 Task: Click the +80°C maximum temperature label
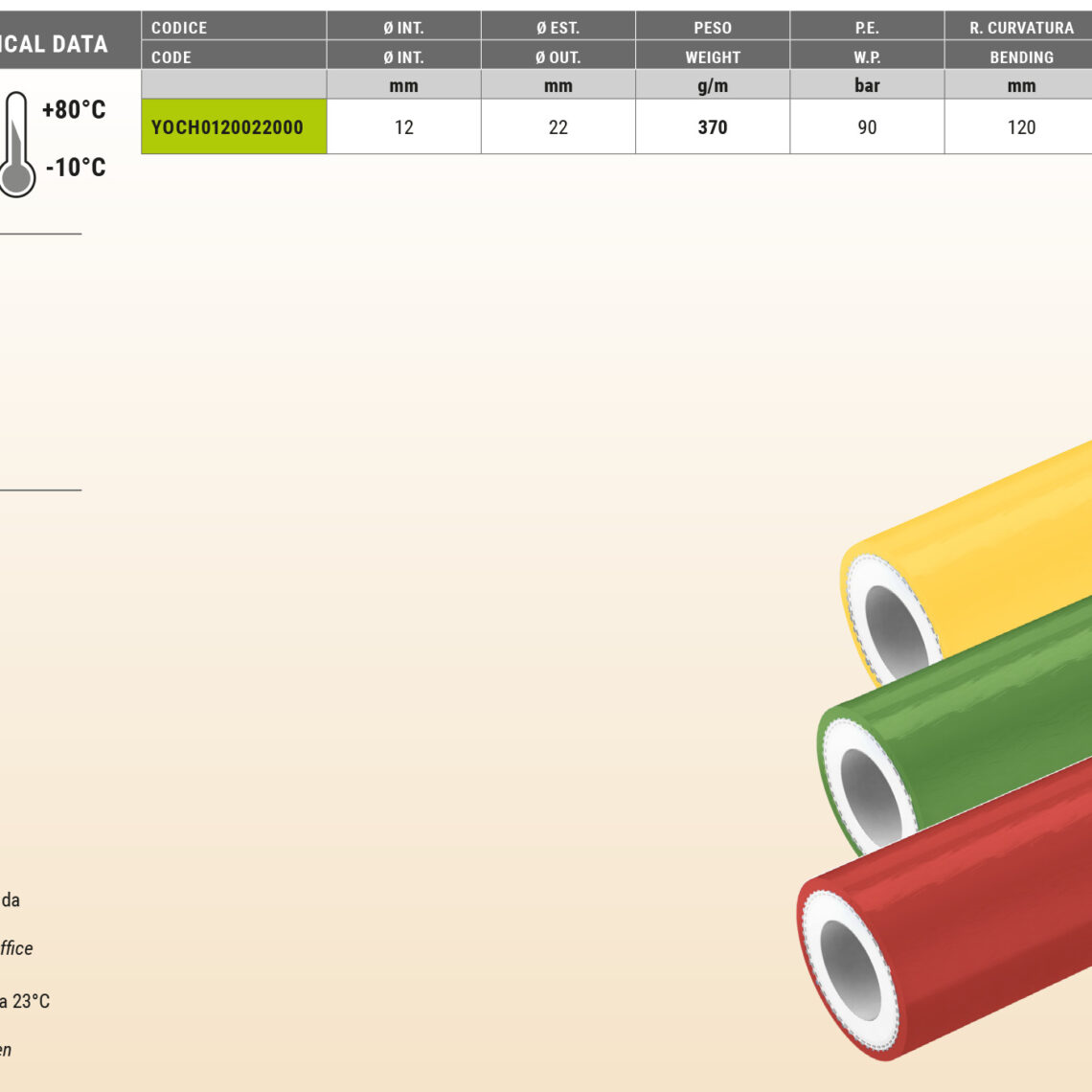(x=74, y=110)
